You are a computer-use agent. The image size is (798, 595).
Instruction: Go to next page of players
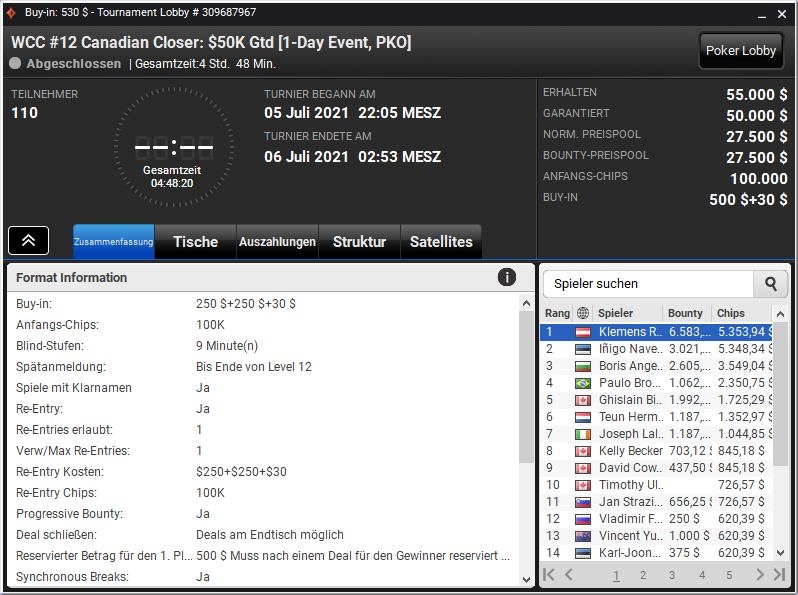760,575
